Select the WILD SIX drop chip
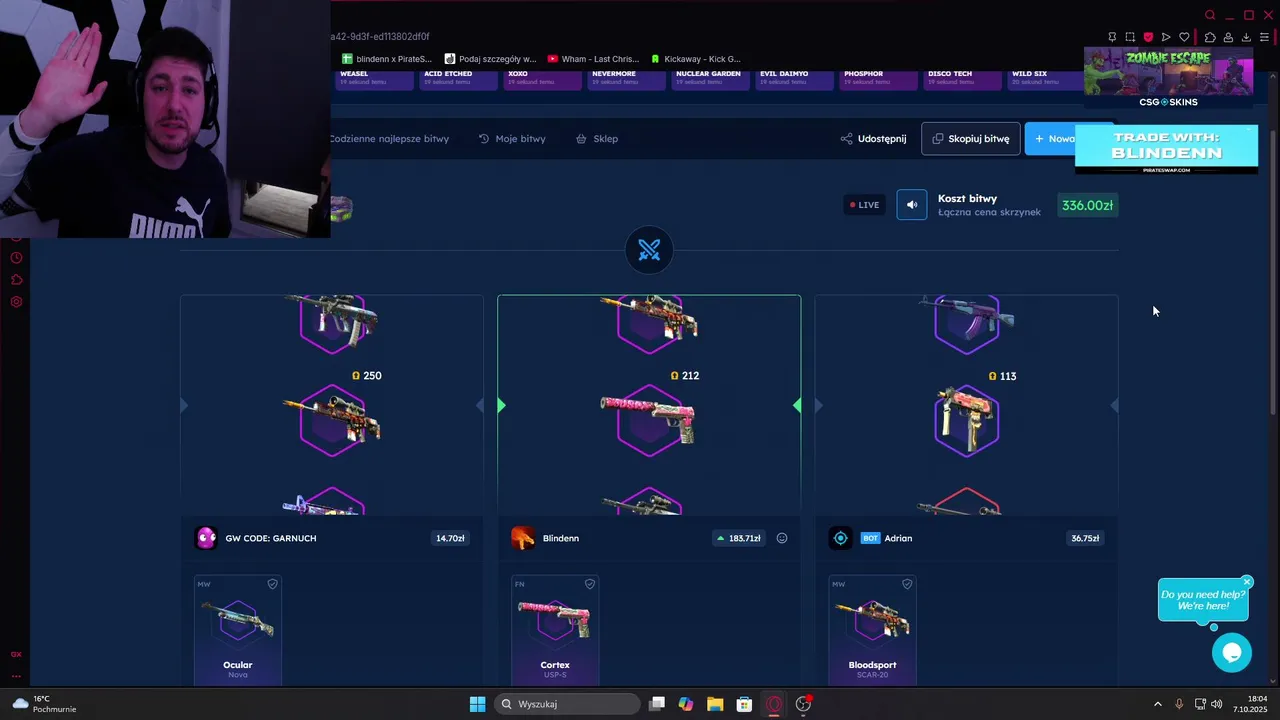Screen dimensions: 1280x720 click(x=1046, y=78)
